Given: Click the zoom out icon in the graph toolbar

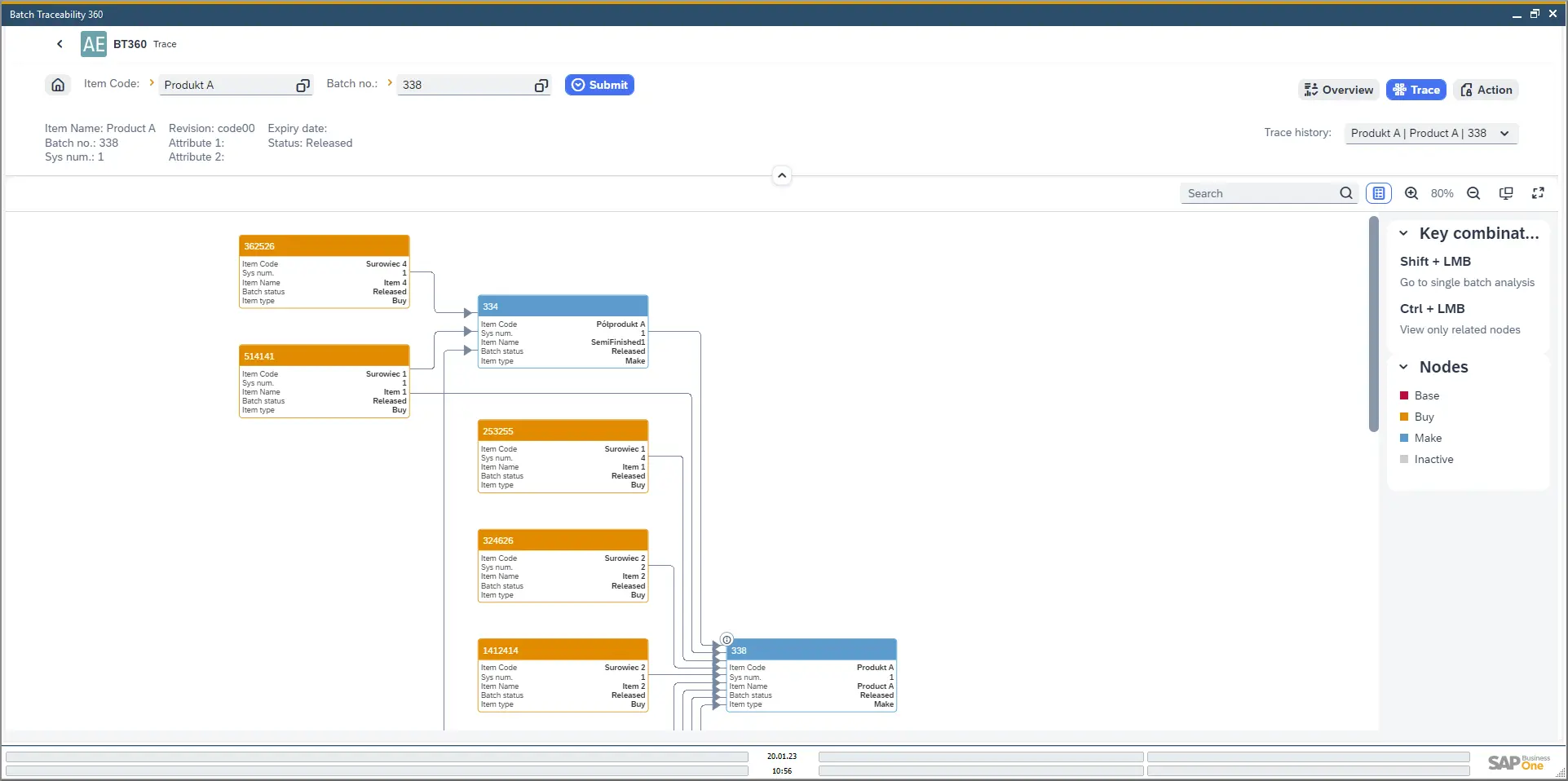Looking at the screenshot, I should pyautogui.click(x=1473, y=193).
